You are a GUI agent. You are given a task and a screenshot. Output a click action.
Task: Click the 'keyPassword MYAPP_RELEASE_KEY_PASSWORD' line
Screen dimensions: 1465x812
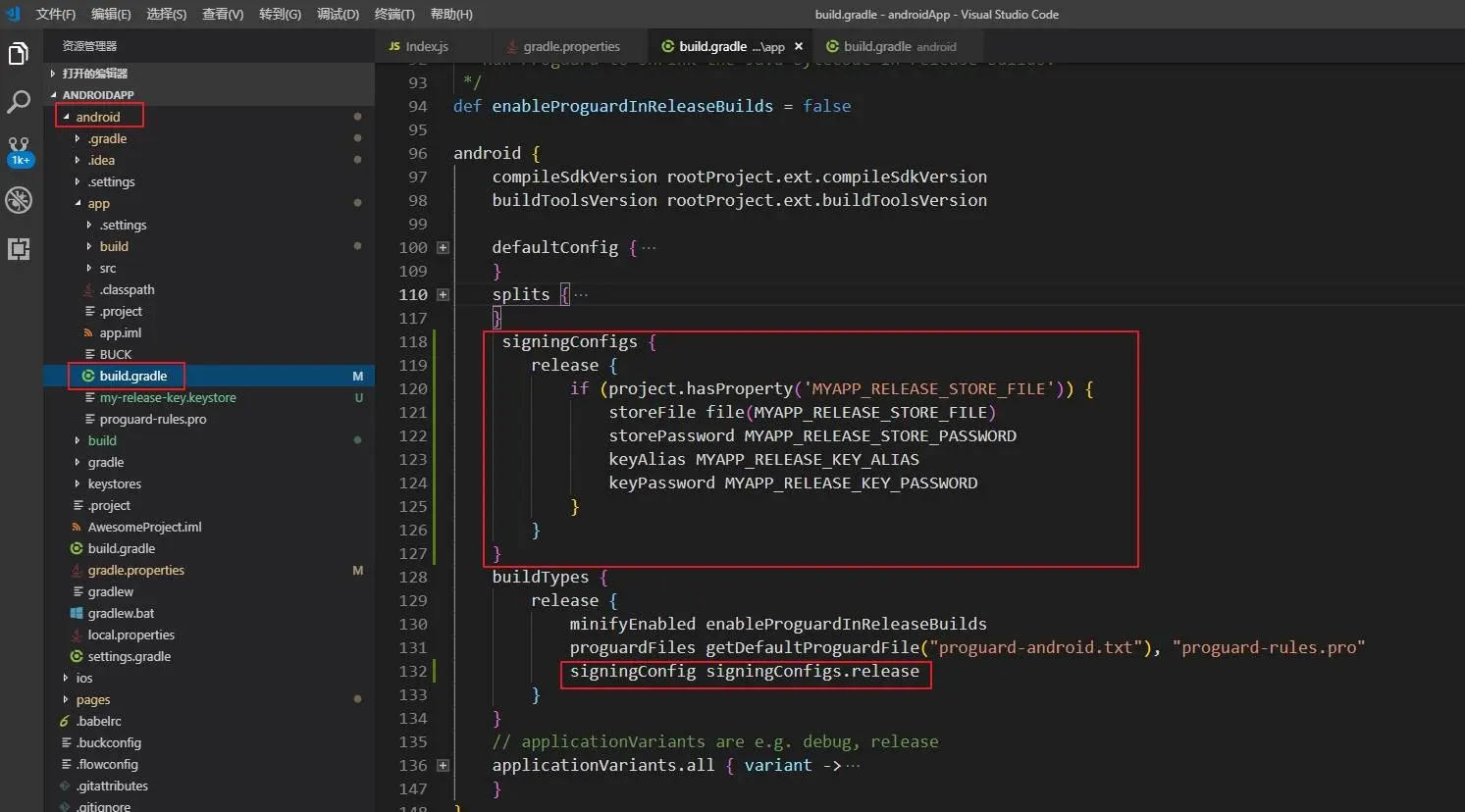pos(793,483)
